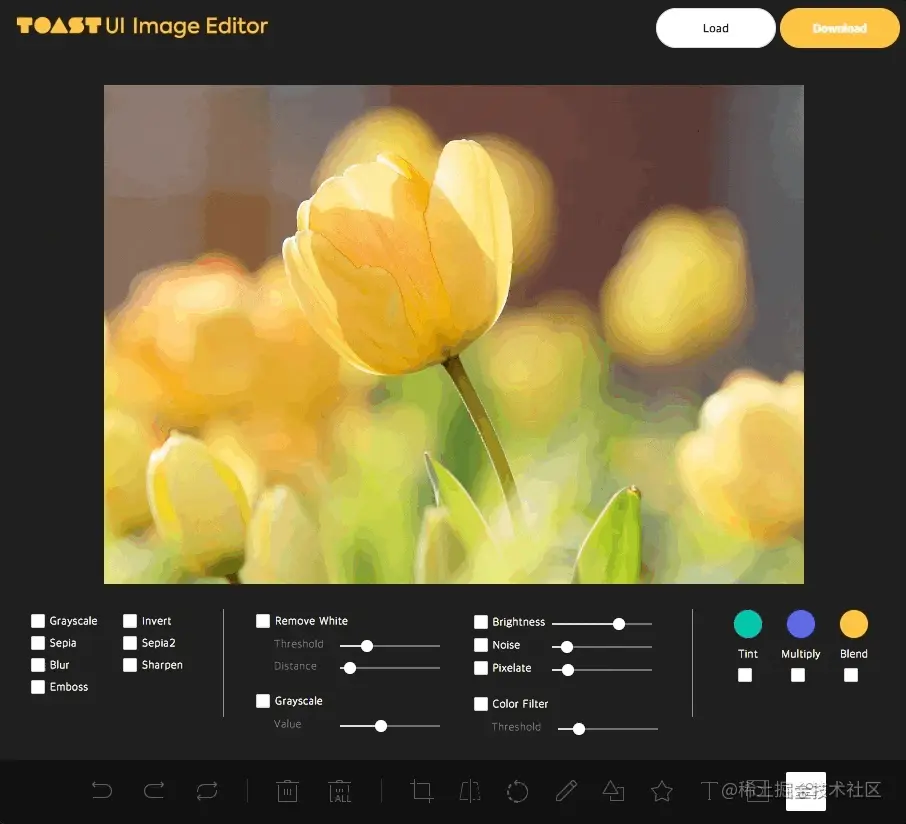Image resolution: width=906 pixels, height=824 pixels.
Task: Click the TOAST UI Image Editor logo
Action: pos(142,26)
